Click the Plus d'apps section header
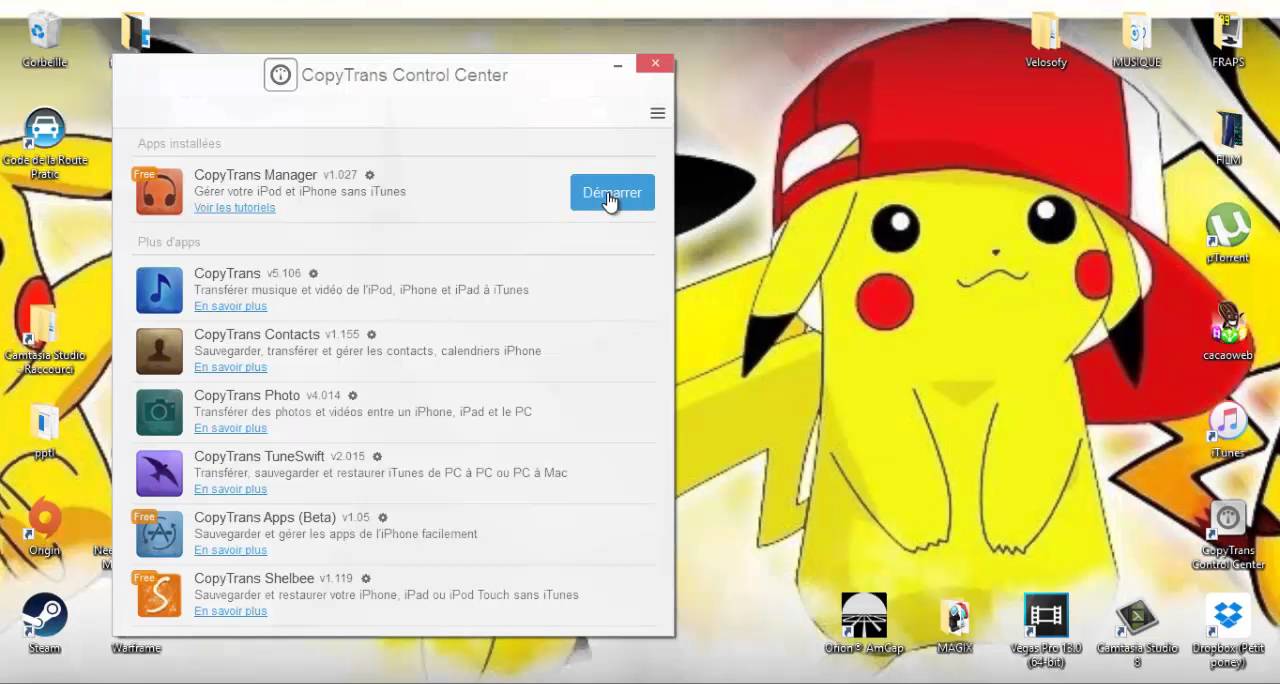The image size is (1280, 684). [x=169, y=242]
